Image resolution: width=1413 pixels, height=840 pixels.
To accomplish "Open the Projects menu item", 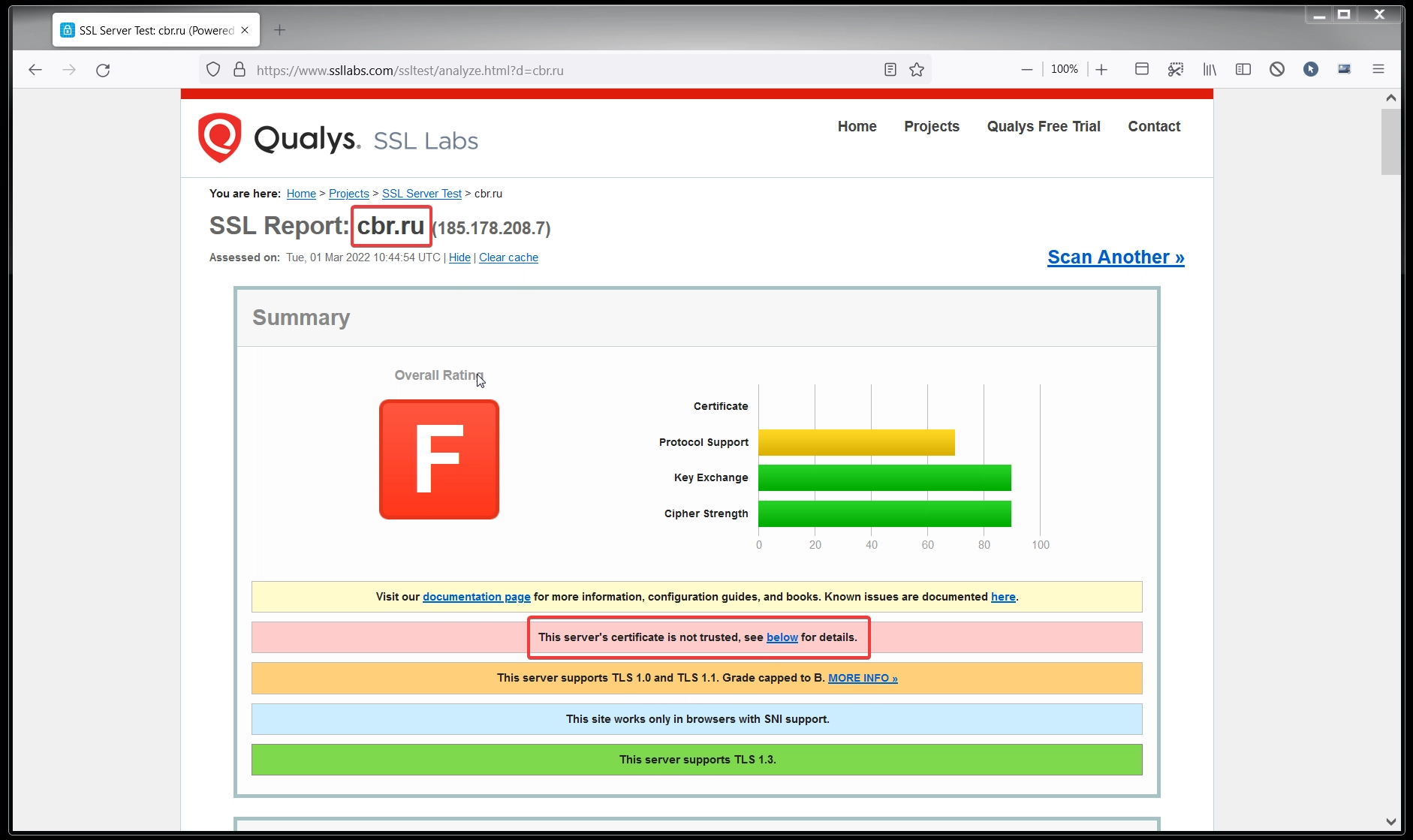I will (932, 126).
